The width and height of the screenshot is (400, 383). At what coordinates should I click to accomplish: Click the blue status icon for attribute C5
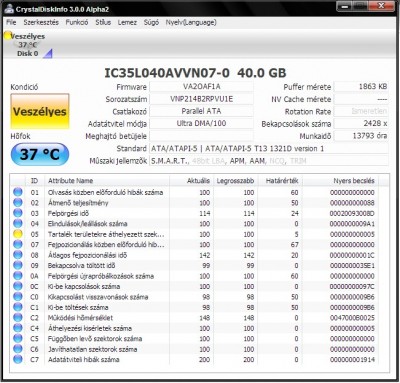tap(18, 339)
